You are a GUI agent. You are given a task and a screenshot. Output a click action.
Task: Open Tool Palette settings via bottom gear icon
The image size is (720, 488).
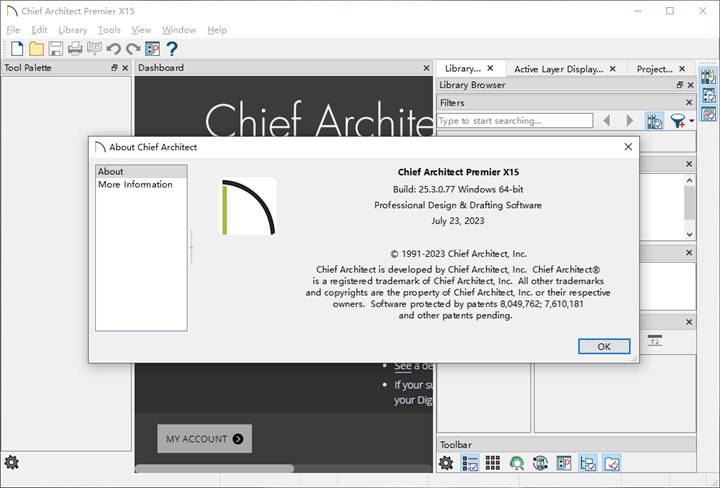click(x=11, y=462)
